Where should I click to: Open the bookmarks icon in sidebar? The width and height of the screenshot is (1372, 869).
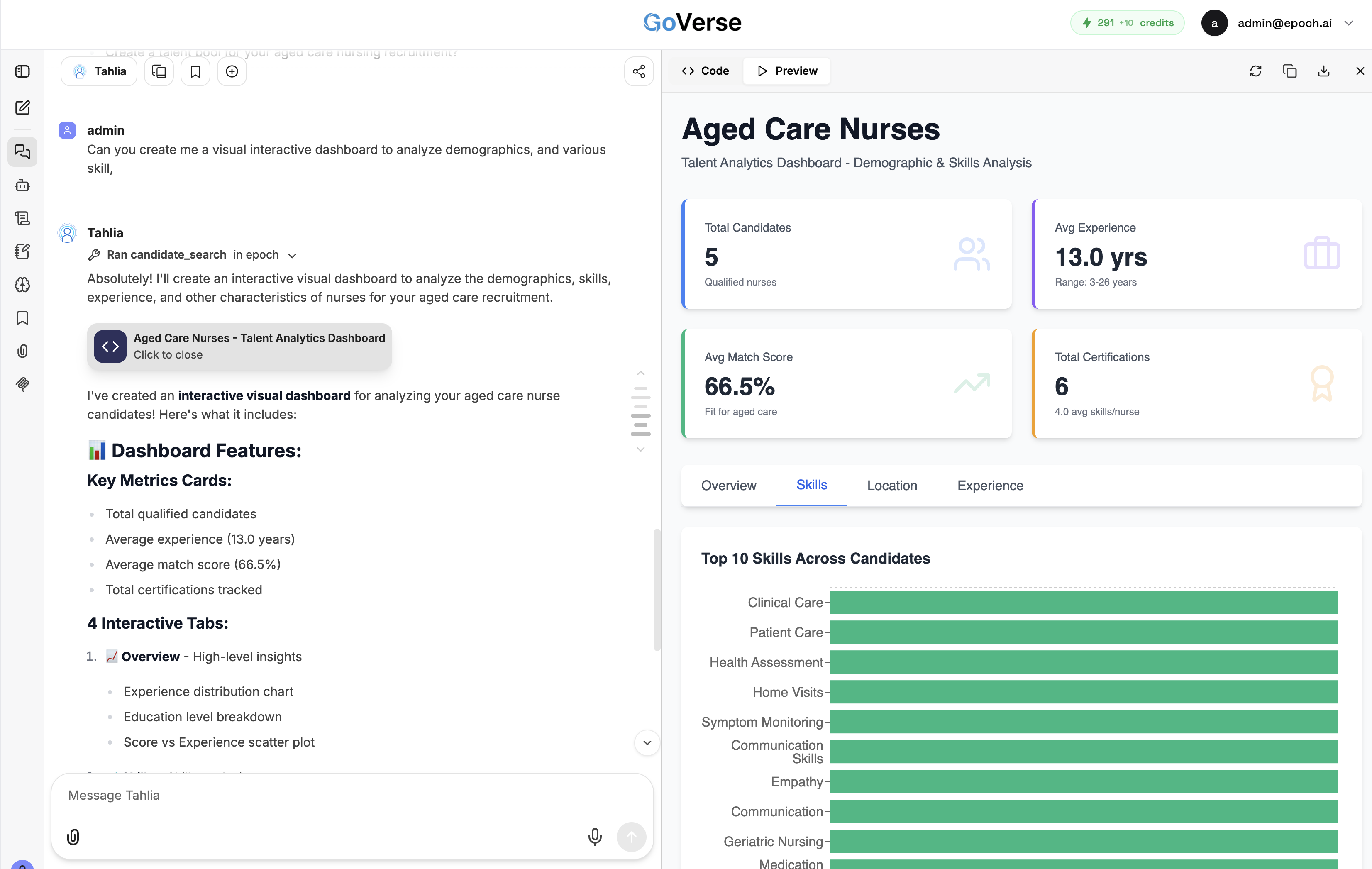22,318
